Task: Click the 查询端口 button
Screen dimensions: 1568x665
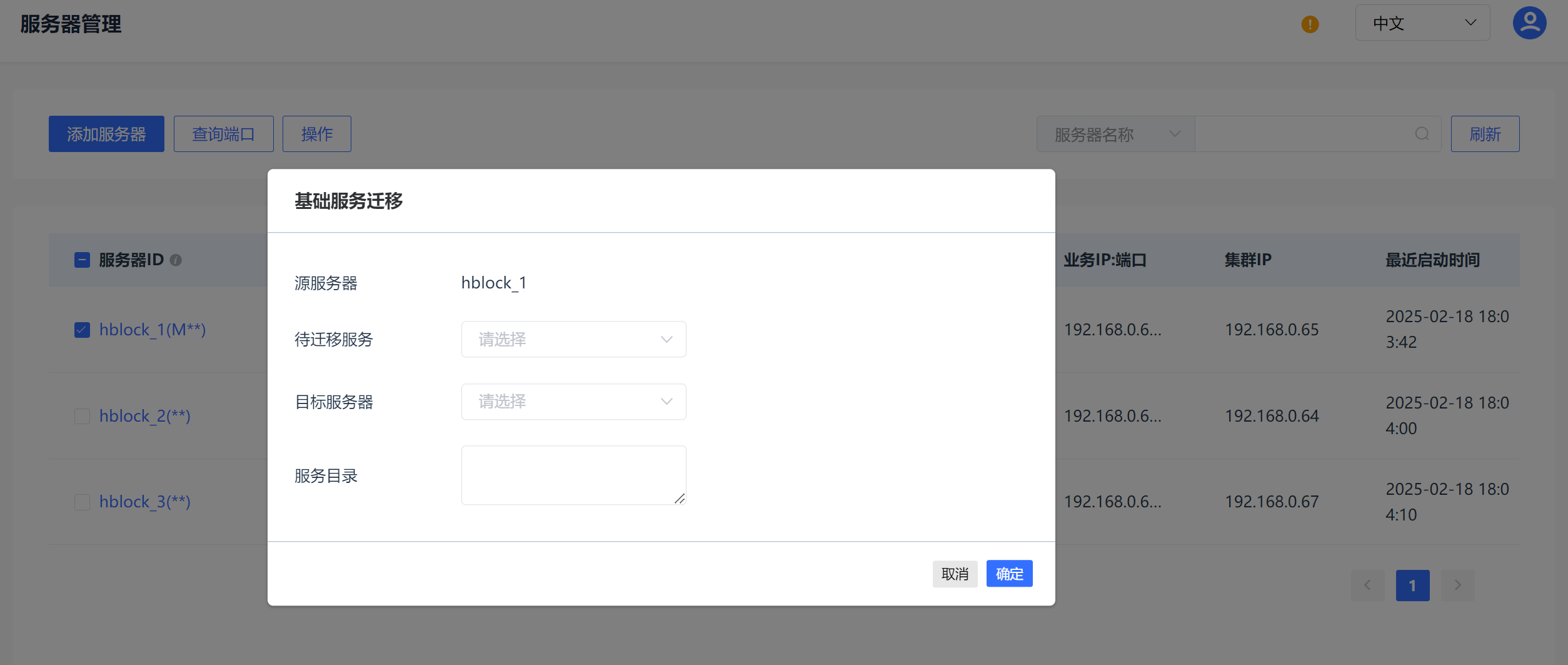Action: [x=223, y=134]
